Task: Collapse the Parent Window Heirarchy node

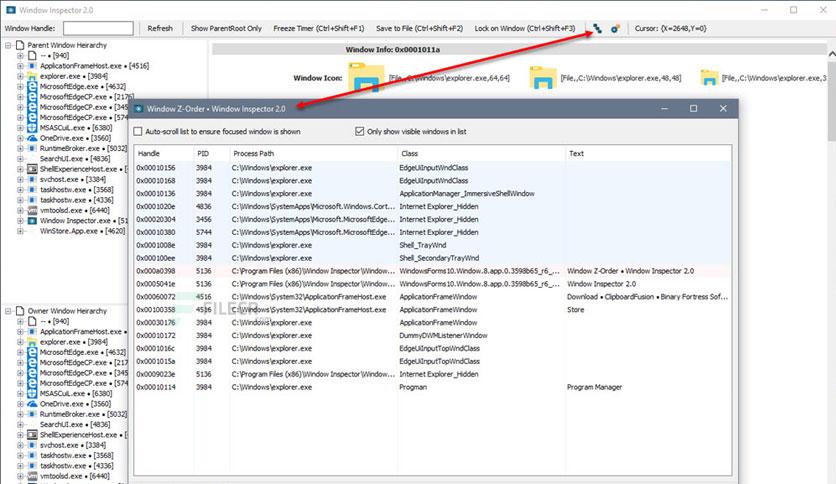Action: click(x=8, y=45)
